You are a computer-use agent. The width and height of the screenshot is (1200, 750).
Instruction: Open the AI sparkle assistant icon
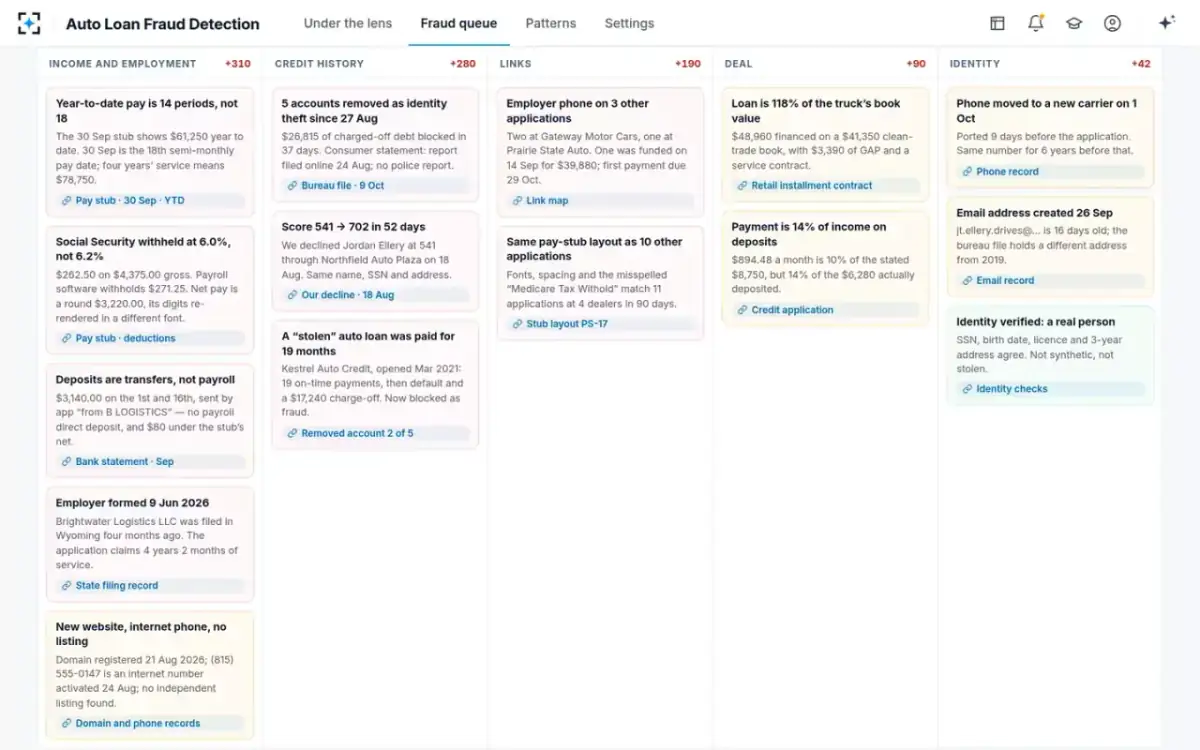click(x=1166, y=23)
